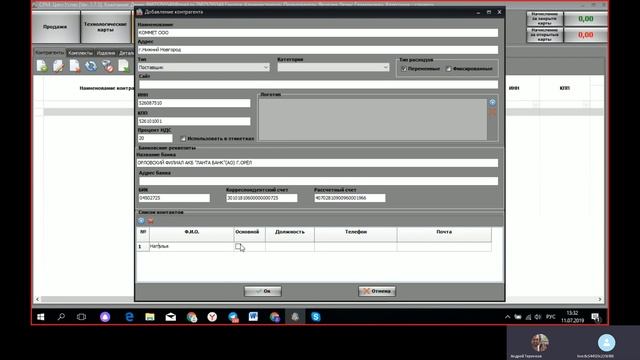The width and height of the screenshot is (640, 360).
Task: Open Skype from the taskbar
Action: 316,317
